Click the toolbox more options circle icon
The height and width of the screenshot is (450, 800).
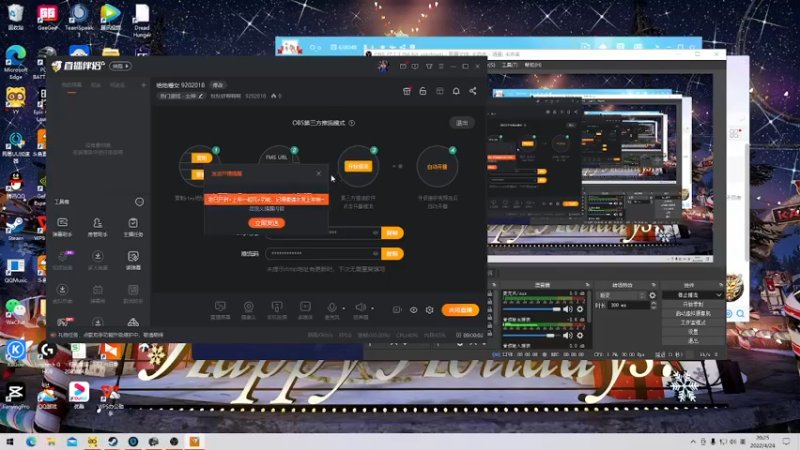click(139, 202)
